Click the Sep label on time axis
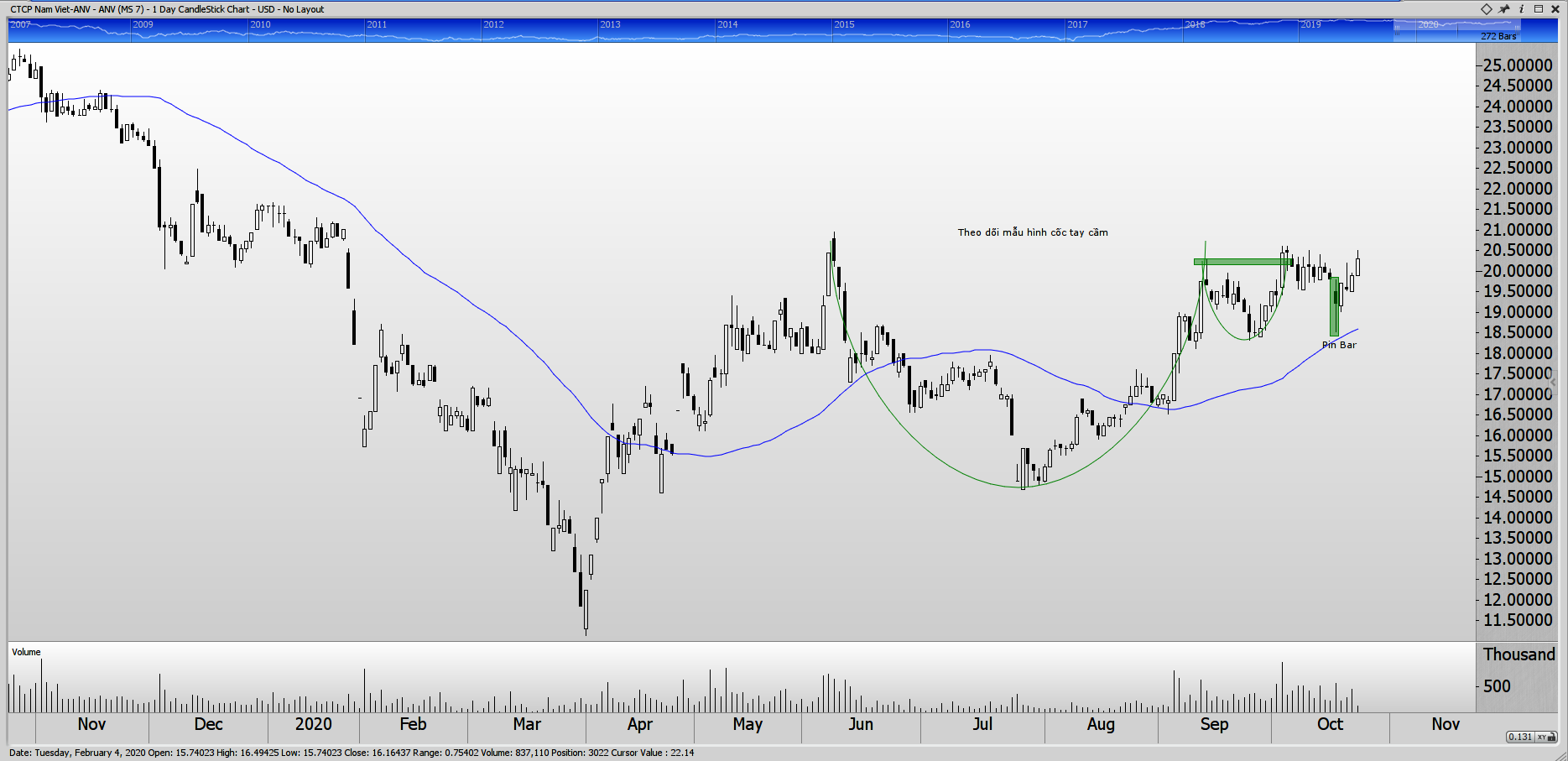 click(x=1214, y=724)
